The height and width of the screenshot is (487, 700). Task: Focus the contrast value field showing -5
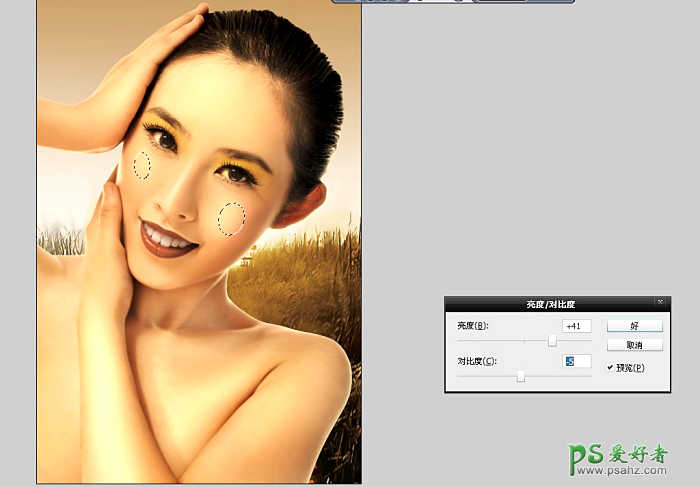(576, 361)
